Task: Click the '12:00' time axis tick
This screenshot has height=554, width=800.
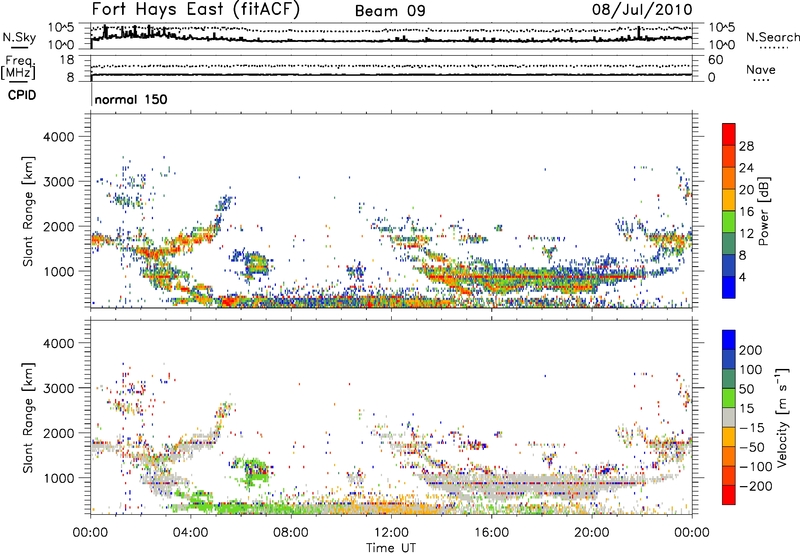Action: tap(391, 533)
